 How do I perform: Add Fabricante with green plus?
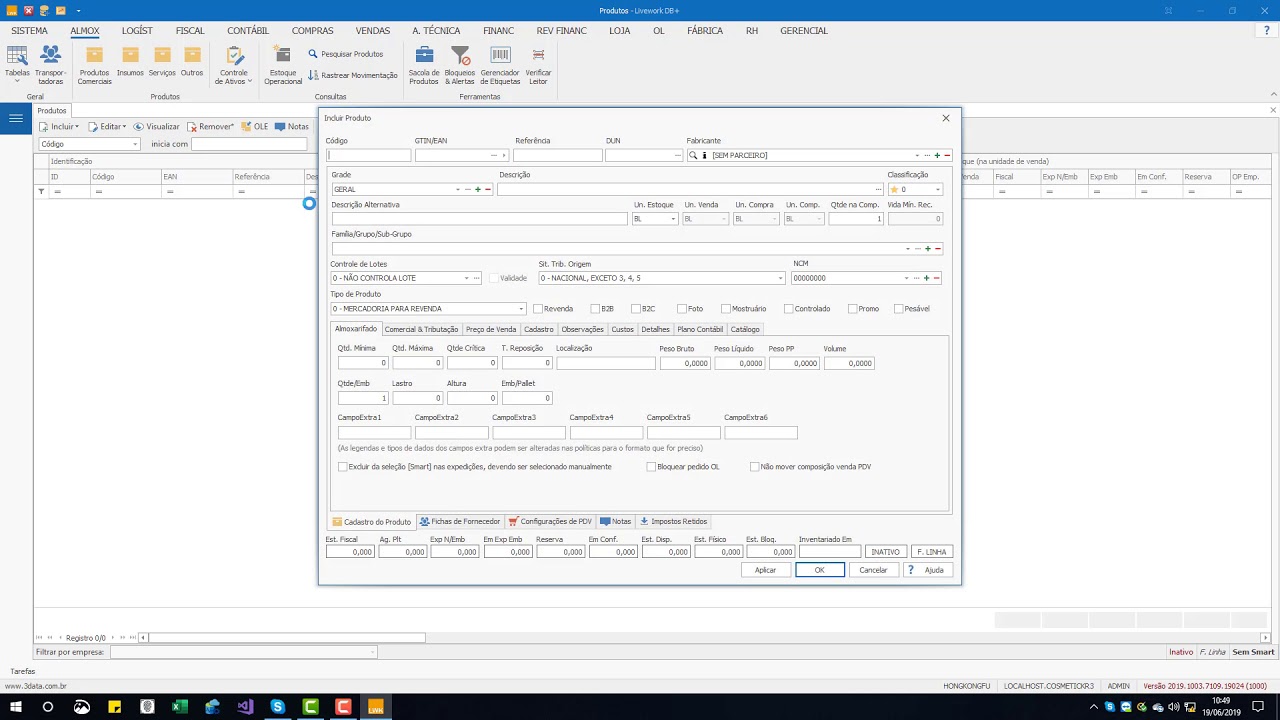pyautogui.click(x=937, y=155)
